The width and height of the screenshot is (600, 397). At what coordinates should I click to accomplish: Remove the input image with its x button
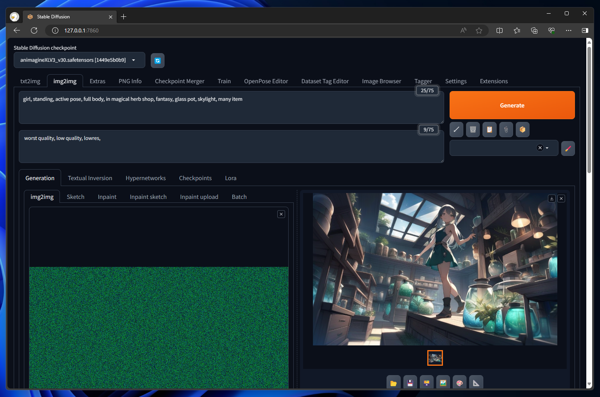pyautogui.click(x=281, y=214)
